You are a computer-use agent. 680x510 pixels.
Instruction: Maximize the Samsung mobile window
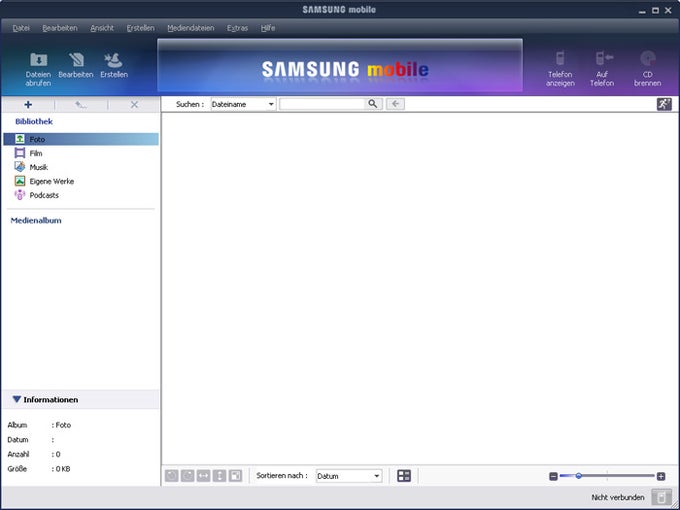(655, 10)
